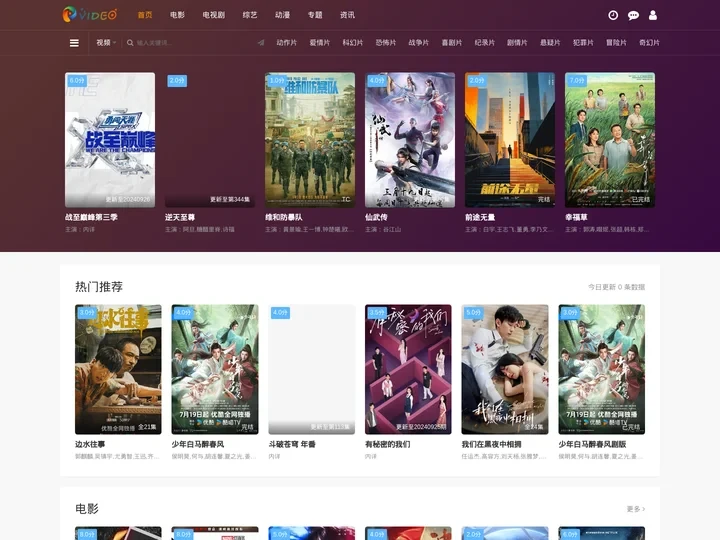Click the 少年白马醉春风剧版 title link
The width and height of the screenshot is (720, 540).
[x=592, y=444]
